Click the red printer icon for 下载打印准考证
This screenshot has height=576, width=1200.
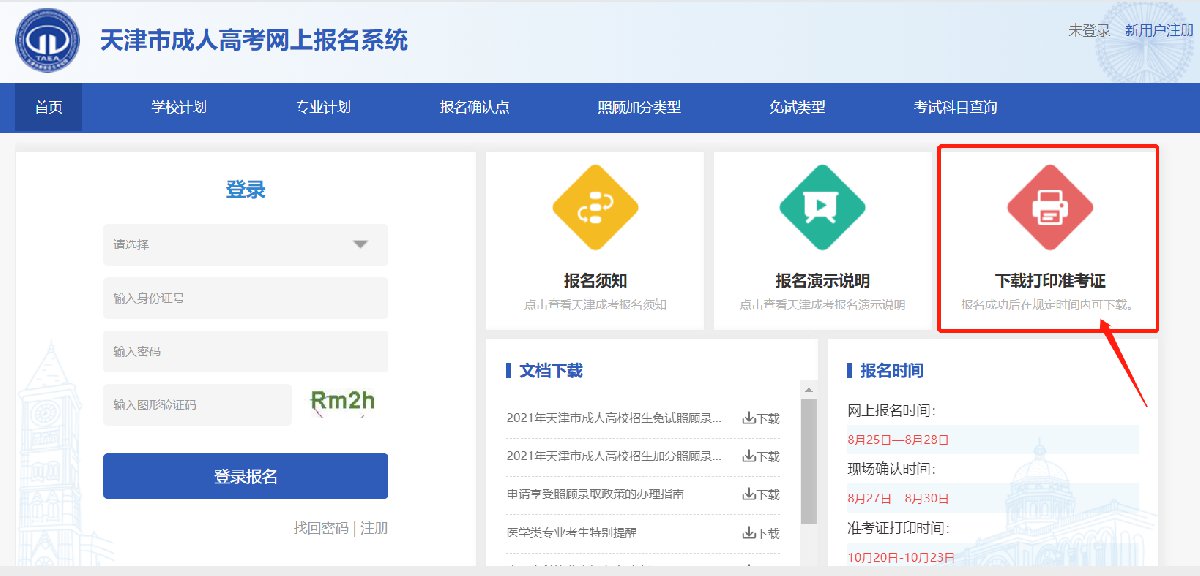[x=1049, y=209]
